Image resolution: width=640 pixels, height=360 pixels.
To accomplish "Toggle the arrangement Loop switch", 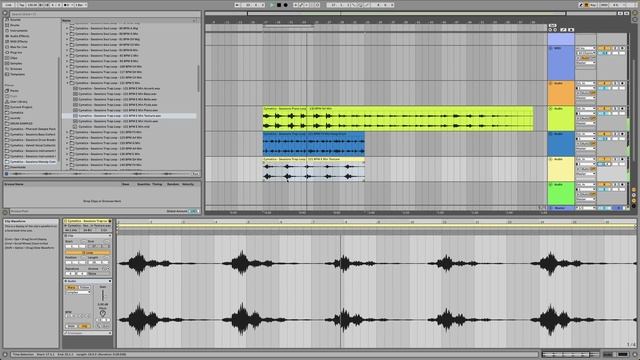I will pyautogui.click(x=360, y=5).
